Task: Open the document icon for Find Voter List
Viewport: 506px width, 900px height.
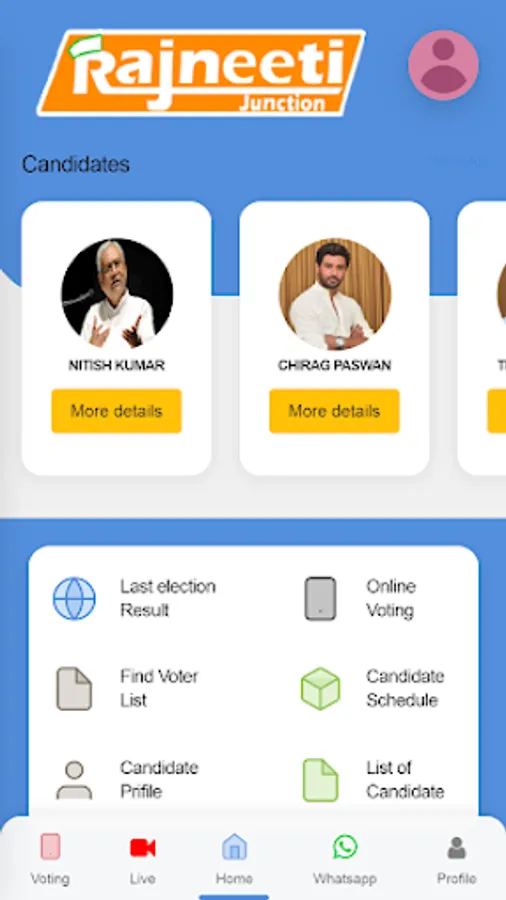Action: (x=74, y=688)
